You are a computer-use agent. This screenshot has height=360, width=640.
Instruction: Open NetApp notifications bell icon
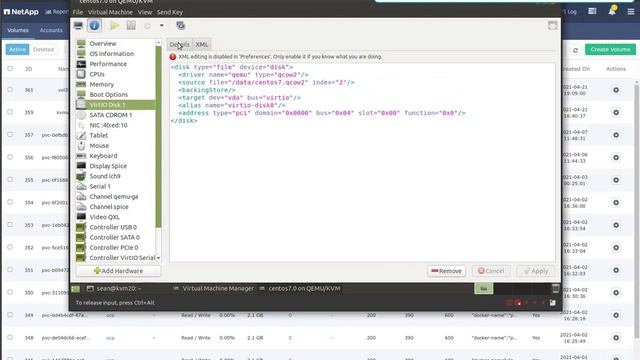tap(612, 11)
